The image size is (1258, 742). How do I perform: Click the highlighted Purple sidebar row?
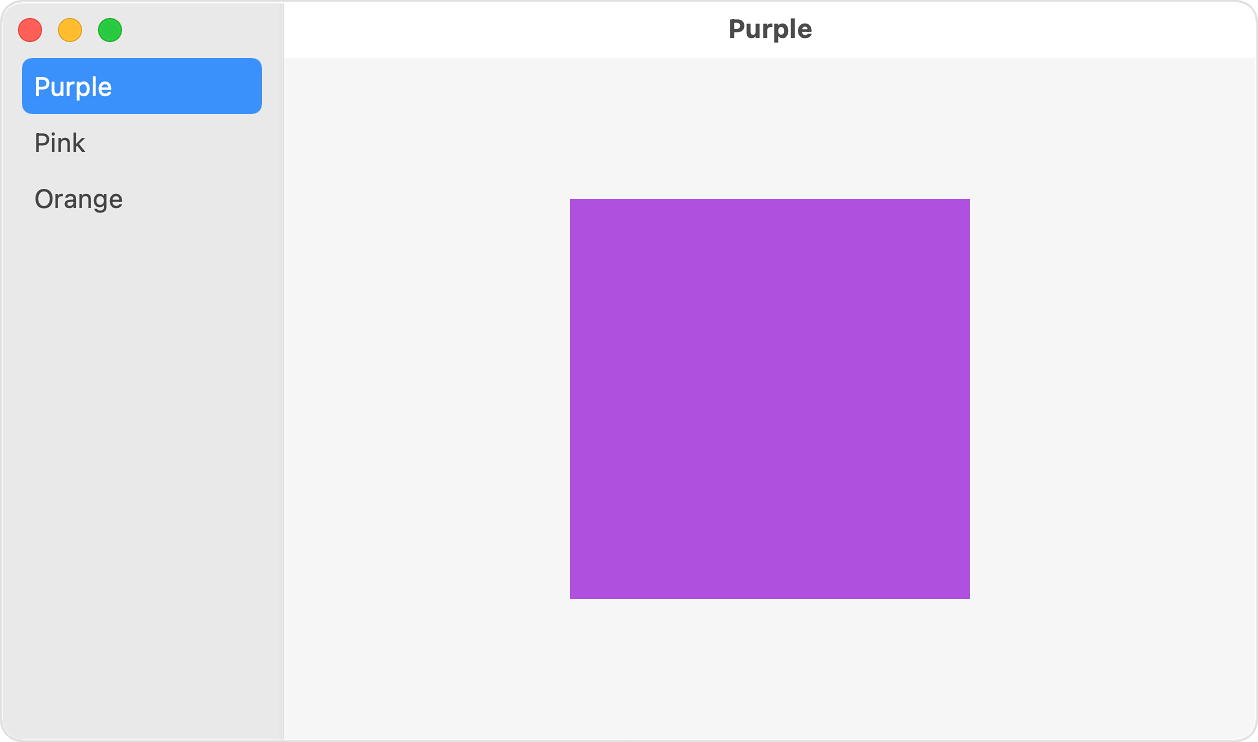pos(142,86)
